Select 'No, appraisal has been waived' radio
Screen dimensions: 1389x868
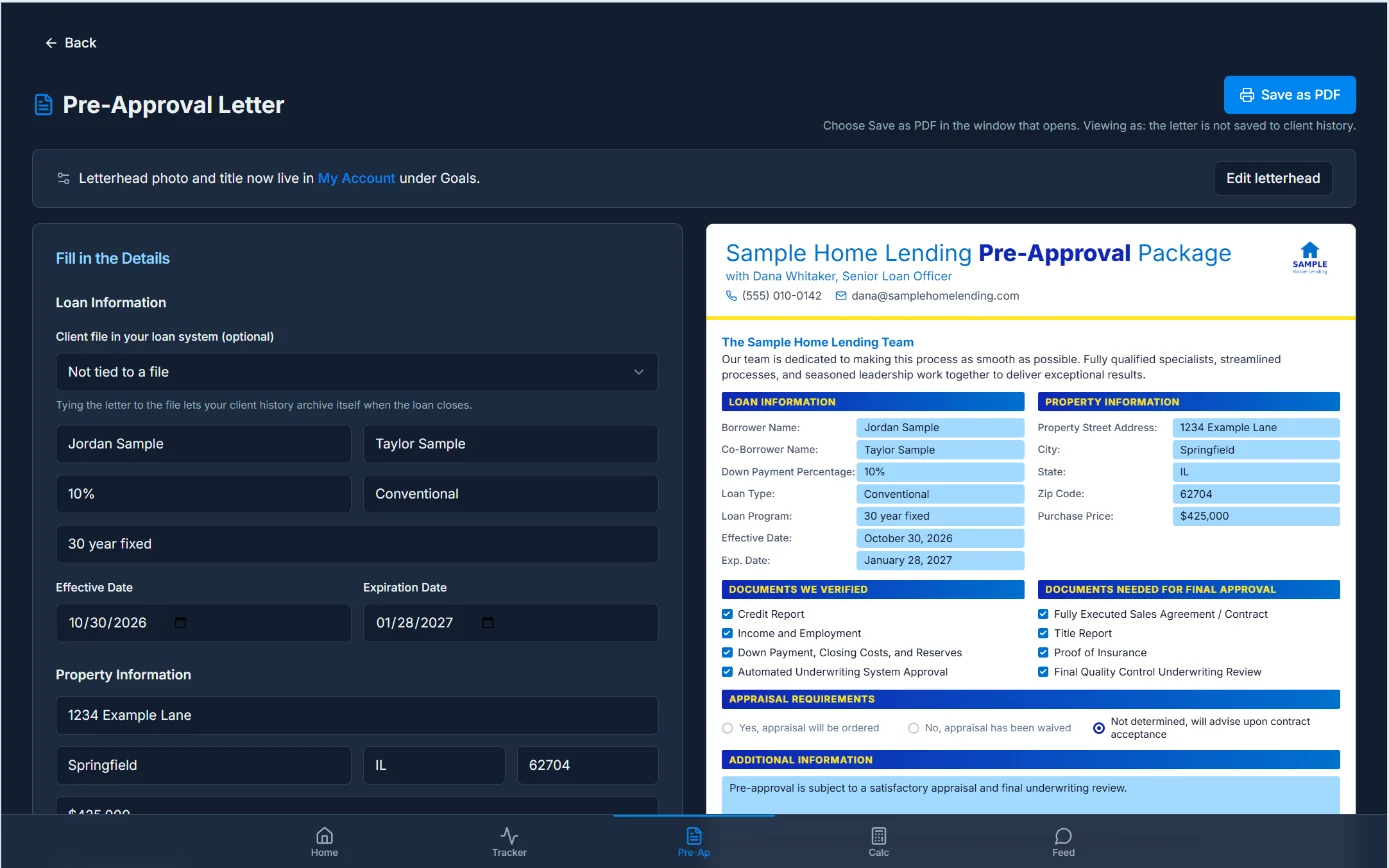(913, 728)
